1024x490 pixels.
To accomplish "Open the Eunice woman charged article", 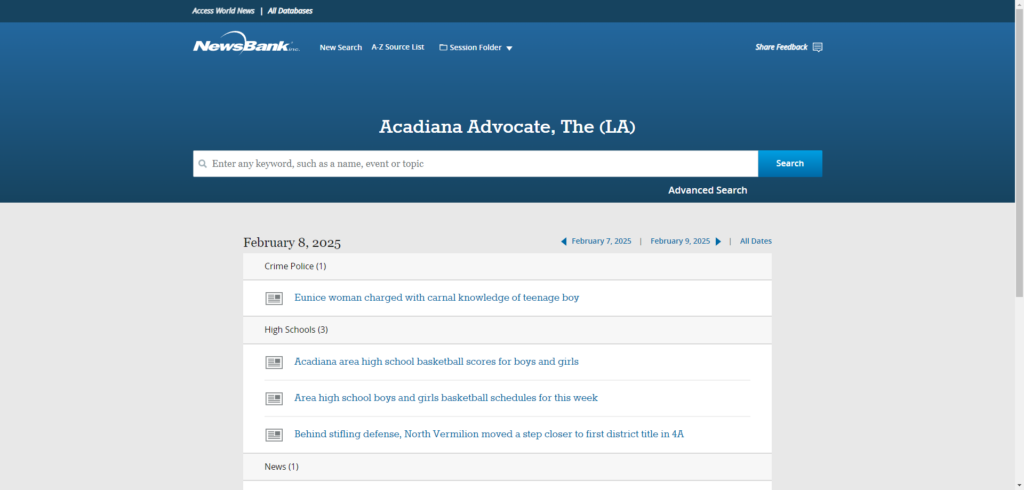I will 436,298.
